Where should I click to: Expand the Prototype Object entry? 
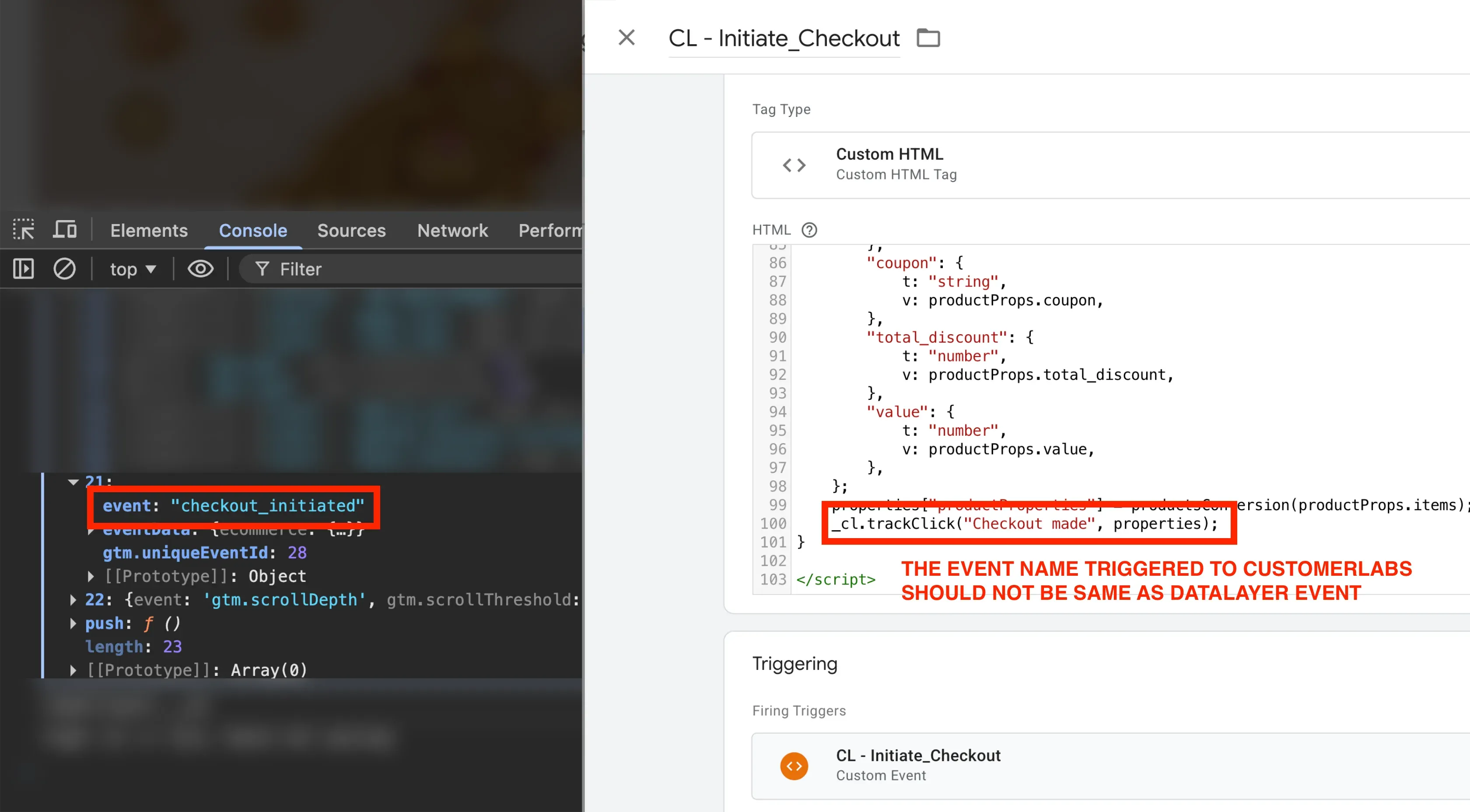91,576
